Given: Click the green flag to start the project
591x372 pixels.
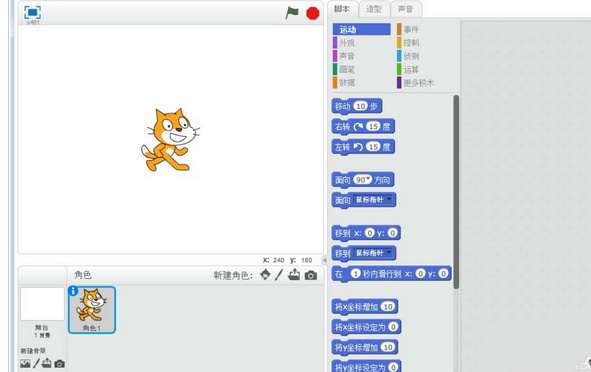Looking at the screenshot, I should (292, 13).
